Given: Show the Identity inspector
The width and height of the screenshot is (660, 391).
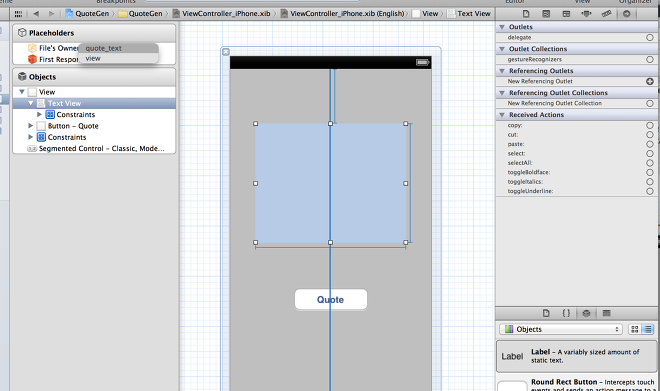Looking at the screenshot, I should tap(566, 14).
